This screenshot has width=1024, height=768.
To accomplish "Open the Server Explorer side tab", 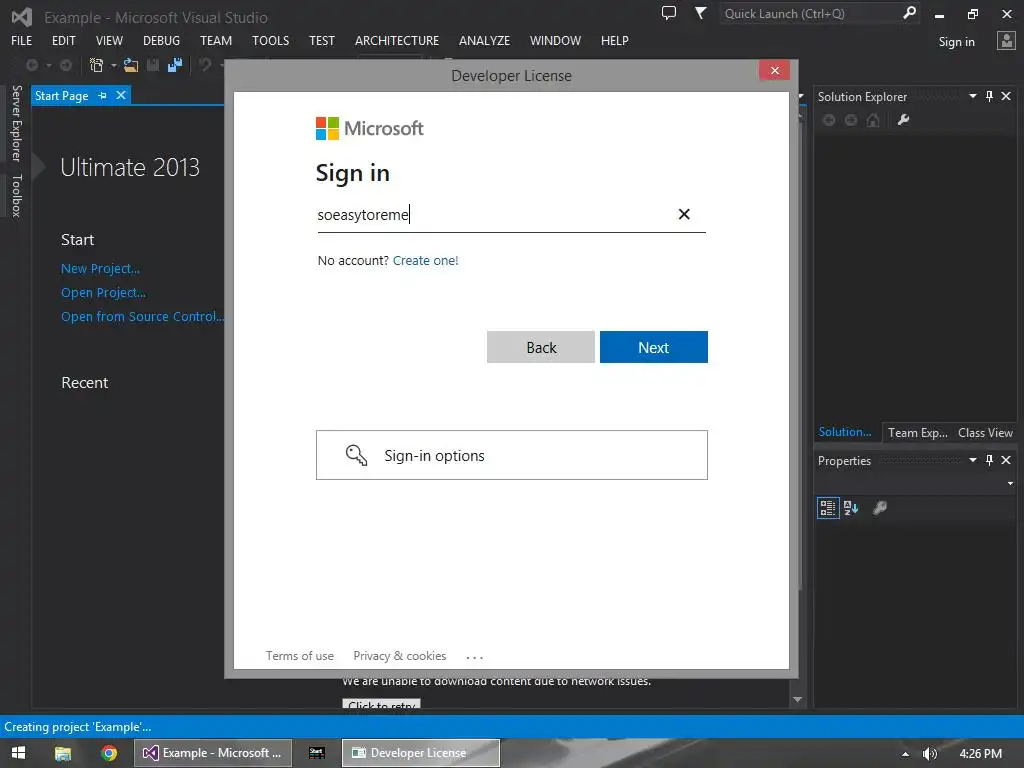I will pyautogui.click(x=16, y=123).
